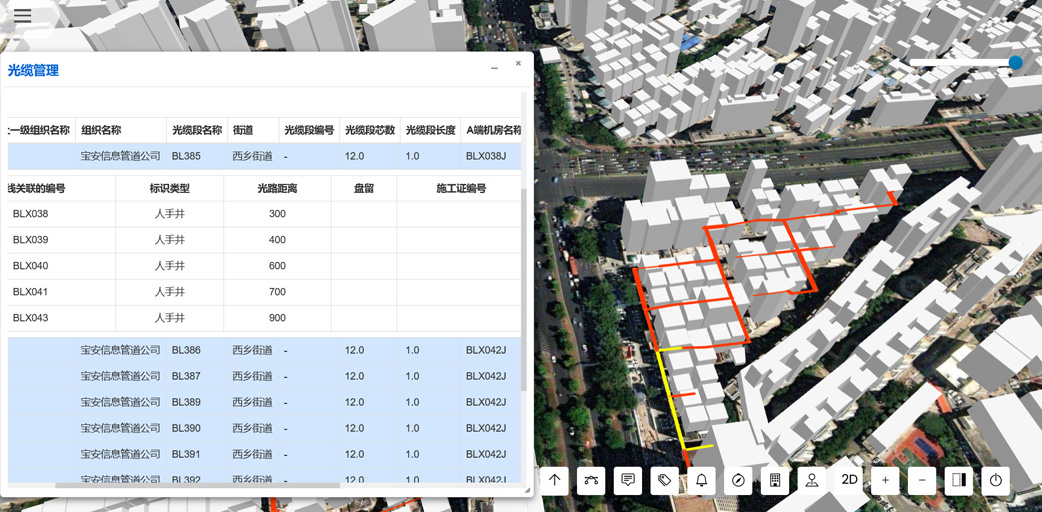
Task: Zoom in with the plus button
Action: (x=885, y=480)
